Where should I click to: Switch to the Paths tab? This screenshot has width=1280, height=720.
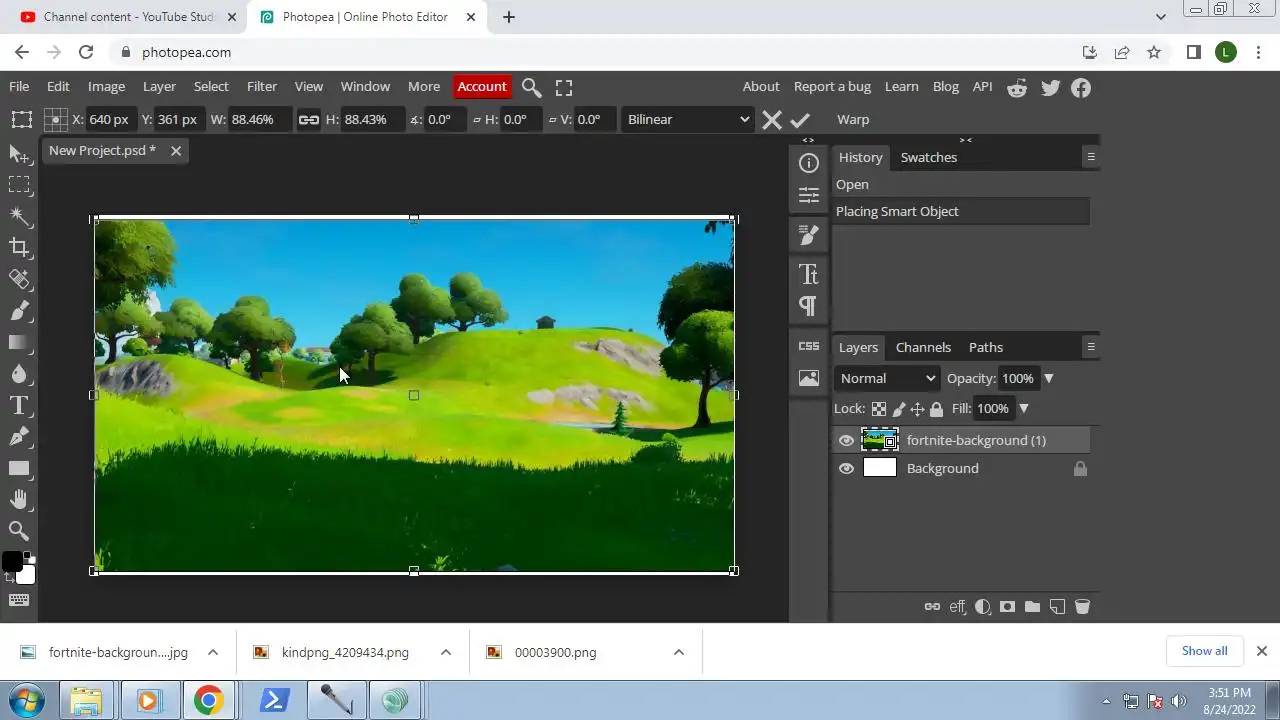[x=986, y=347]
